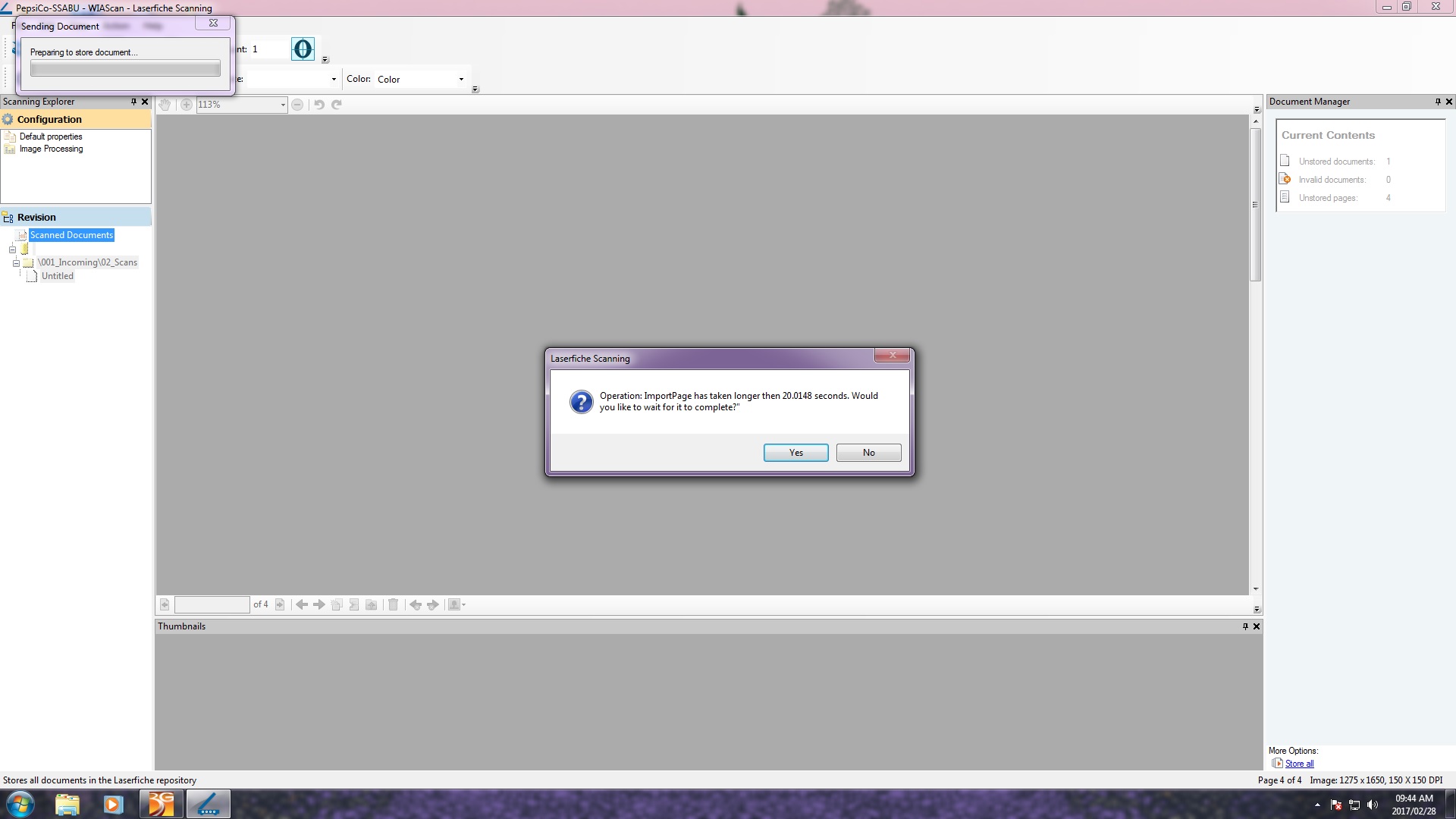Collapse the \001_Incoming\02_Scans tree branch
This screenshot has height=819, width=1456.
pos(16,262)
